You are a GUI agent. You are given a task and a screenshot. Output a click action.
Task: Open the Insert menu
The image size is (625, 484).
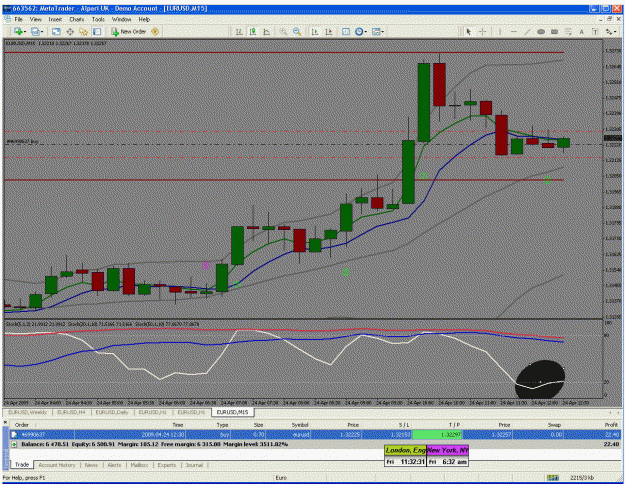pyautogui.click(x=55, y=19)
